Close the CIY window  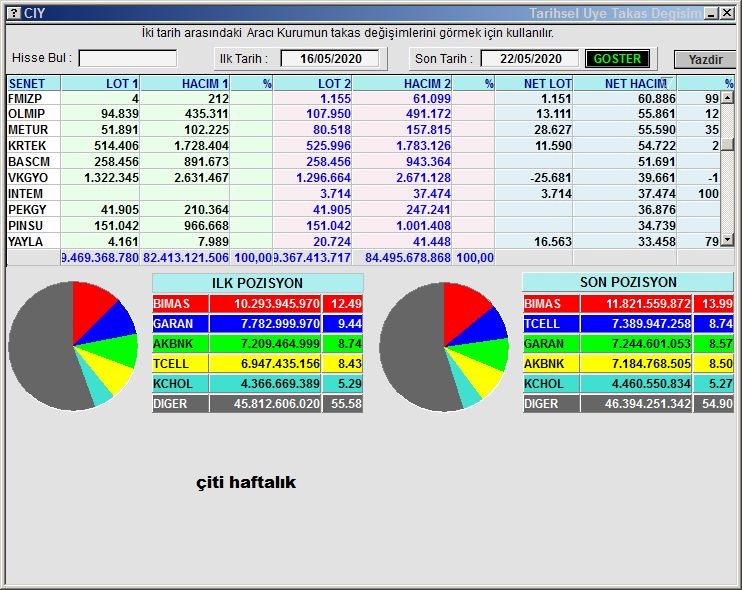(727, 13)
